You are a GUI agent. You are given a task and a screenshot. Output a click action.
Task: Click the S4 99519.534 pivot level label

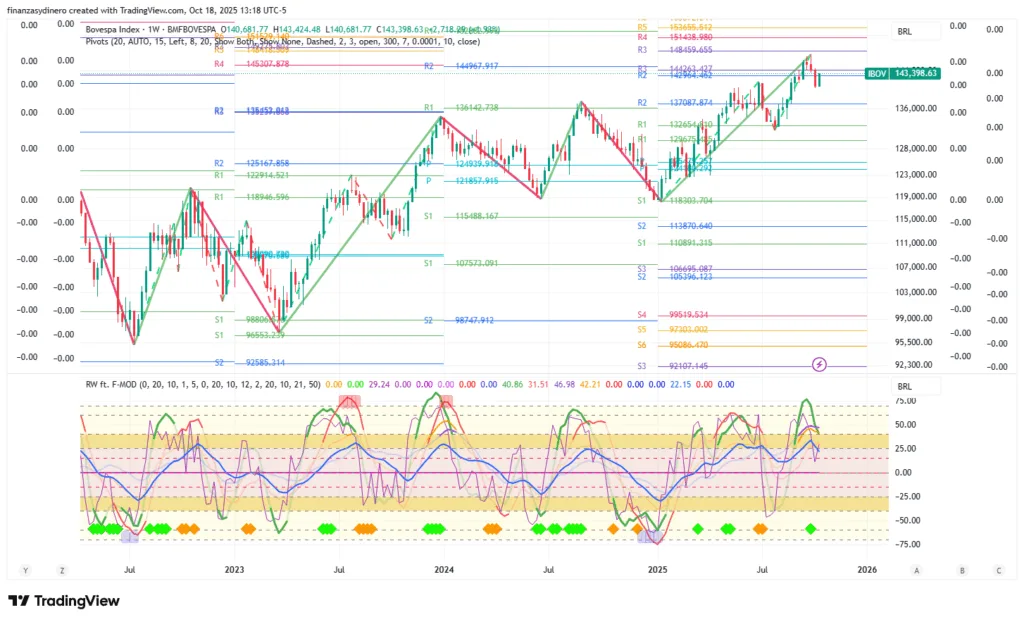pyautogui.click(x=682, y=315)
